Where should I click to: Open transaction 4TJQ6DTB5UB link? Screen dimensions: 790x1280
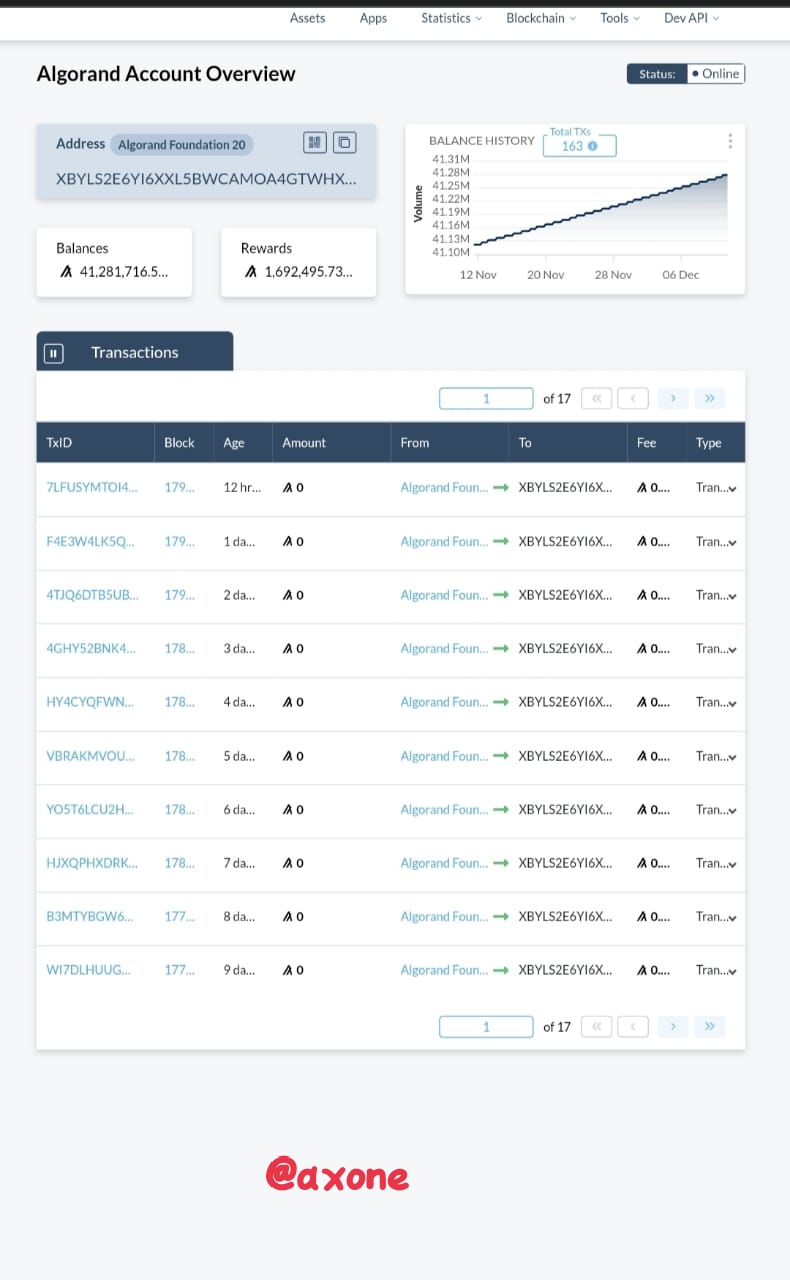(x=92, y=594)
